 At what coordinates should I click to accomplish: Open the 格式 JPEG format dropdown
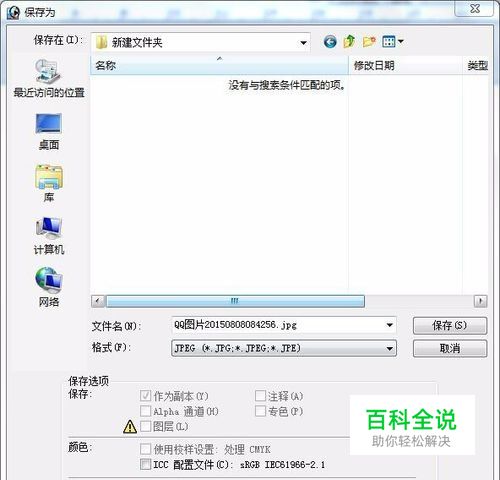click(x=284, y=348)
